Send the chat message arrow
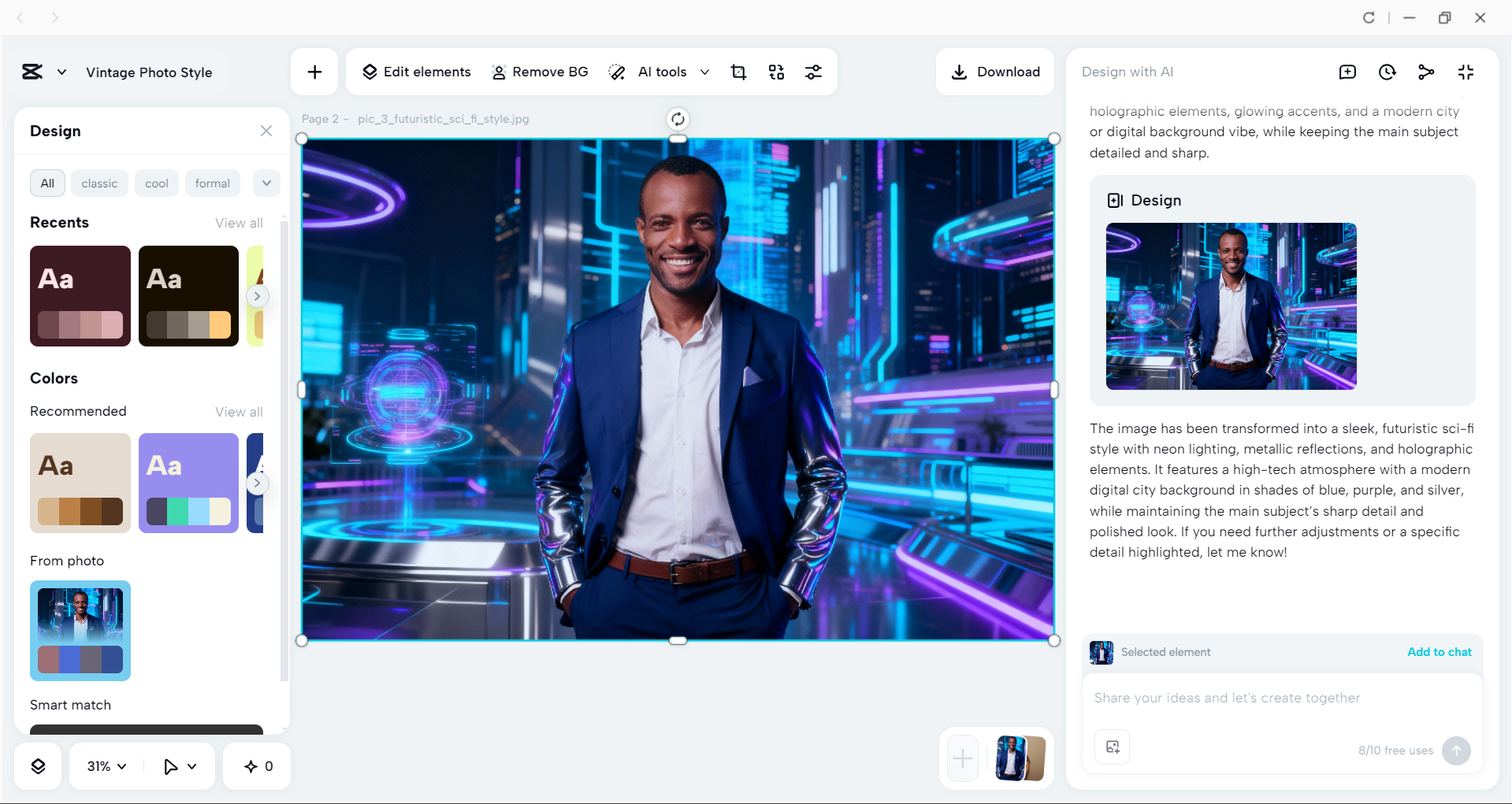Viewport: 1512px width, 804px height. pyautogui.click(x=1456, y=750)
